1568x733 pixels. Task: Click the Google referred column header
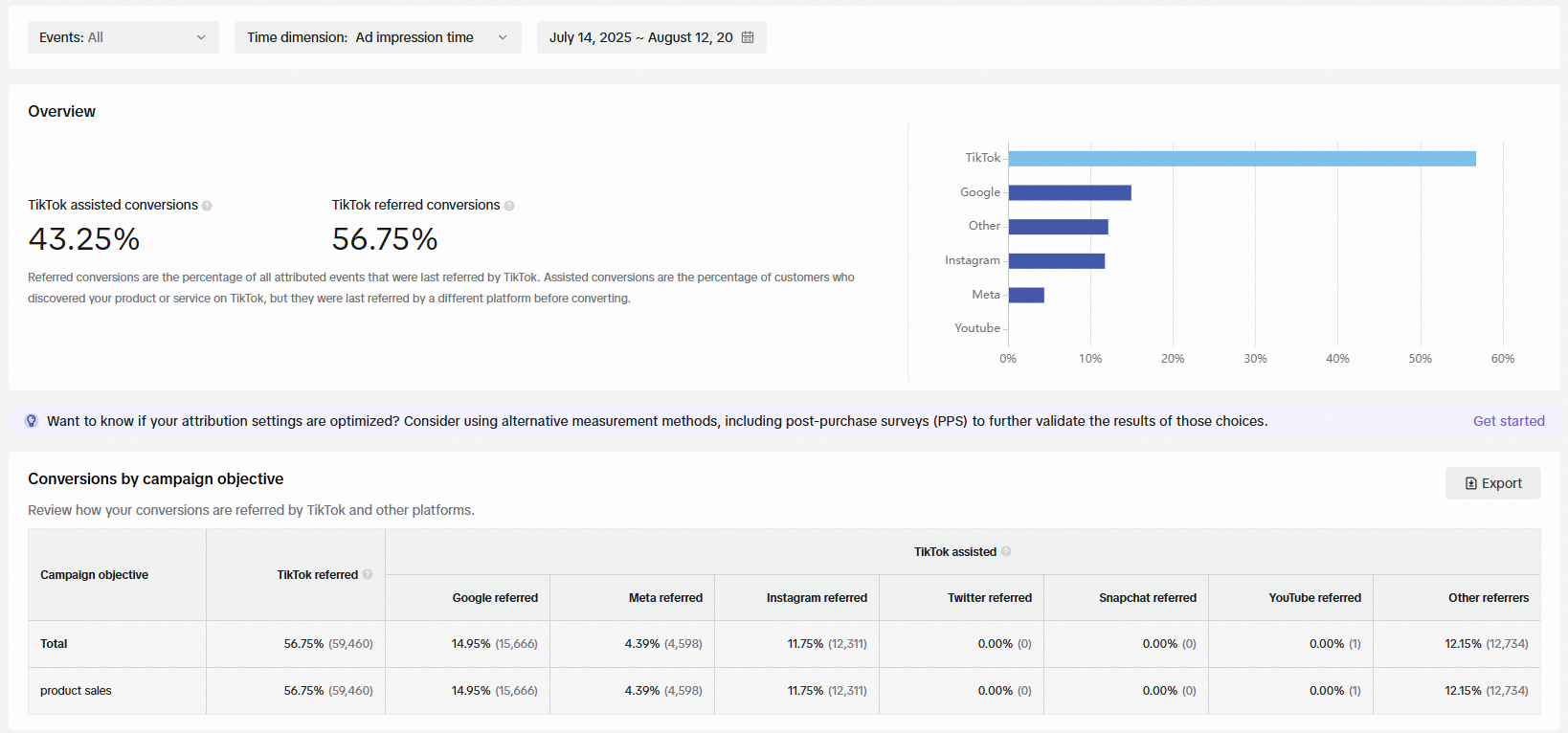point(495,598)
